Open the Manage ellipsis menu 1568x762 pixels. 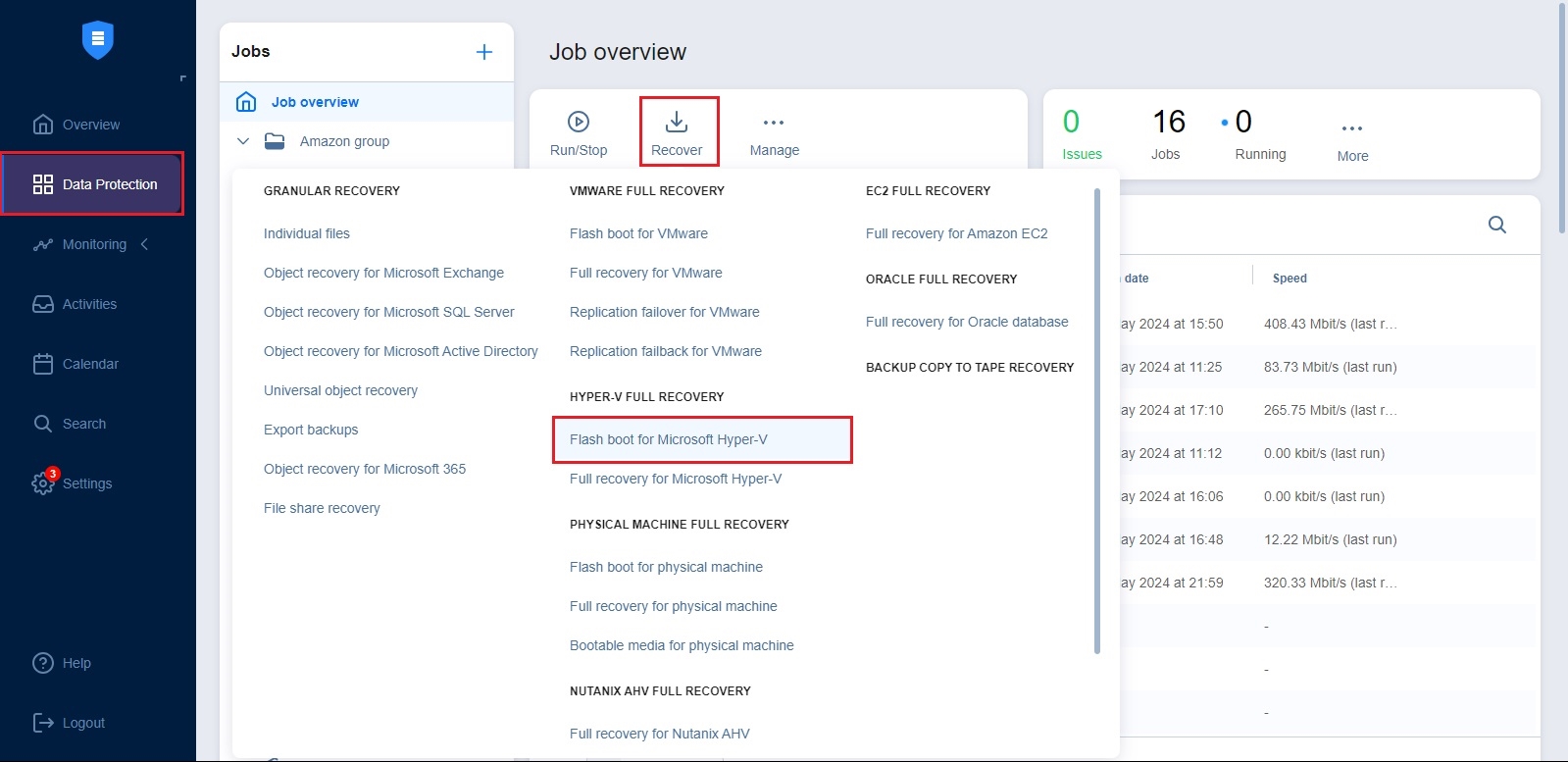point(774,123)
